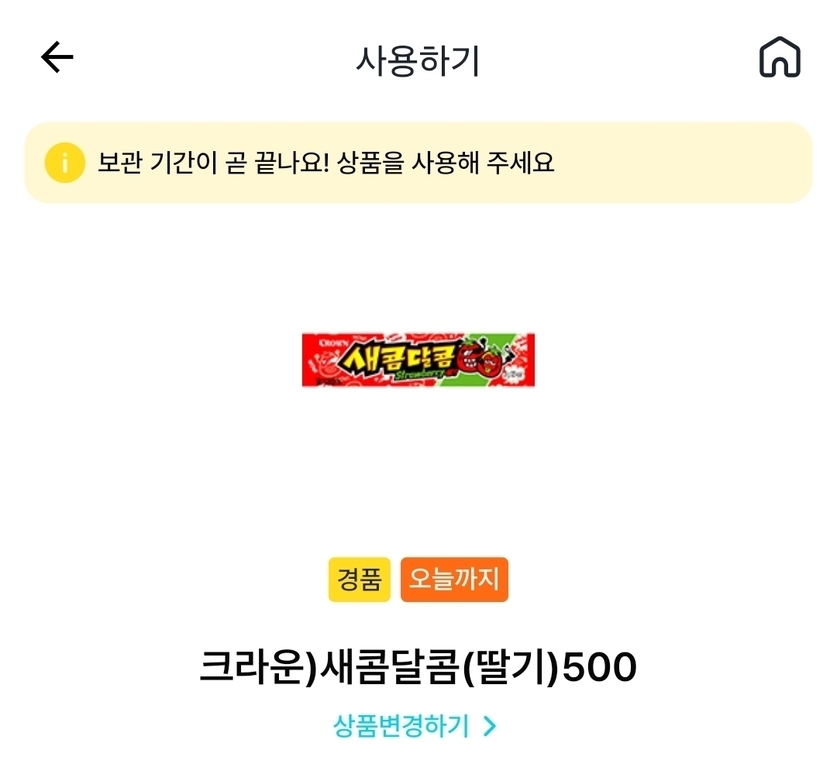Viewport: 830px width, 757px height.
Task: Open the 상품변경하기 link
Action: pyautogui.click(x=401, y=726)
